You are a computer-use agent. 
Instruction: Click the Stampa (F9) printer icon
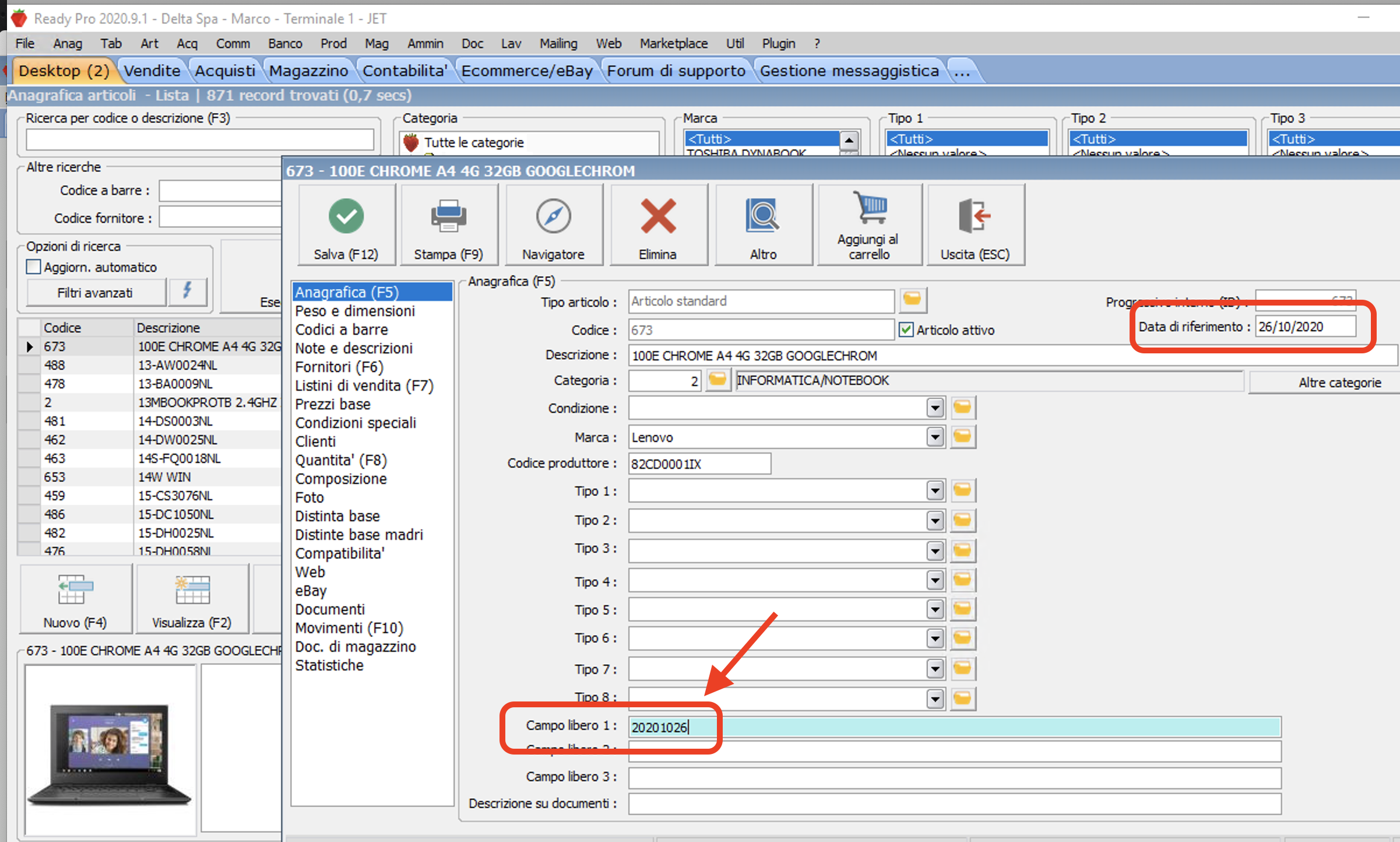pos(448,216)
